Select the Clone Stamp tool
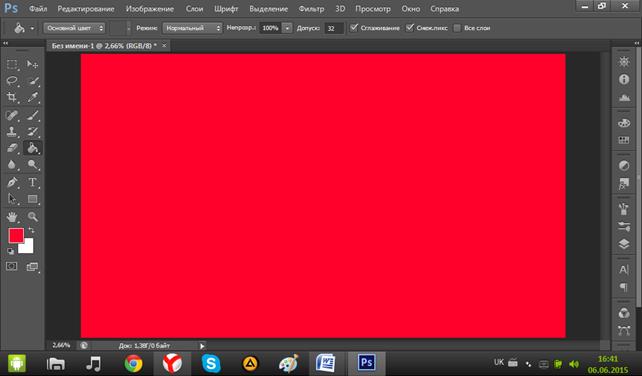Image resolution: width=642 pixels, height=376 pixels. click(x=12, y=131)
